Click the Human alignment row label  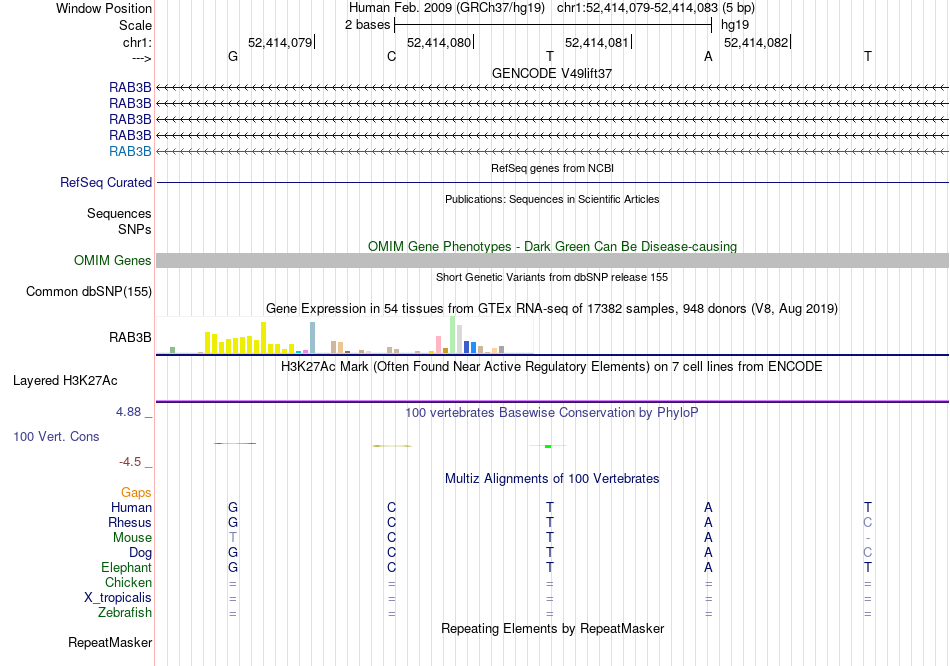[131, 507]
